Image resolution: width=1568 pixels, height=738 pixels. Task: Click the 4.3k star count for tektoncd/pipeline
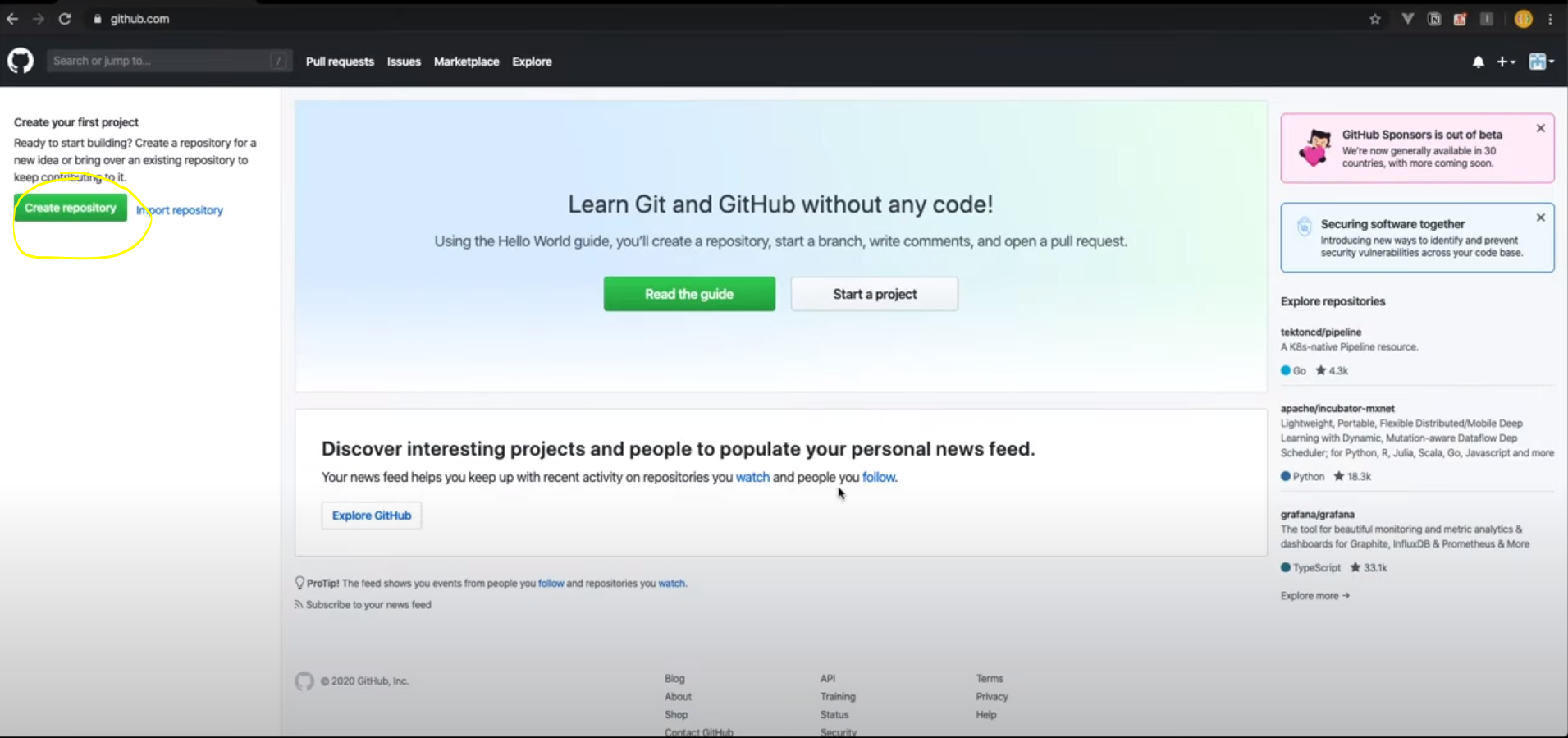point(1332,370)
